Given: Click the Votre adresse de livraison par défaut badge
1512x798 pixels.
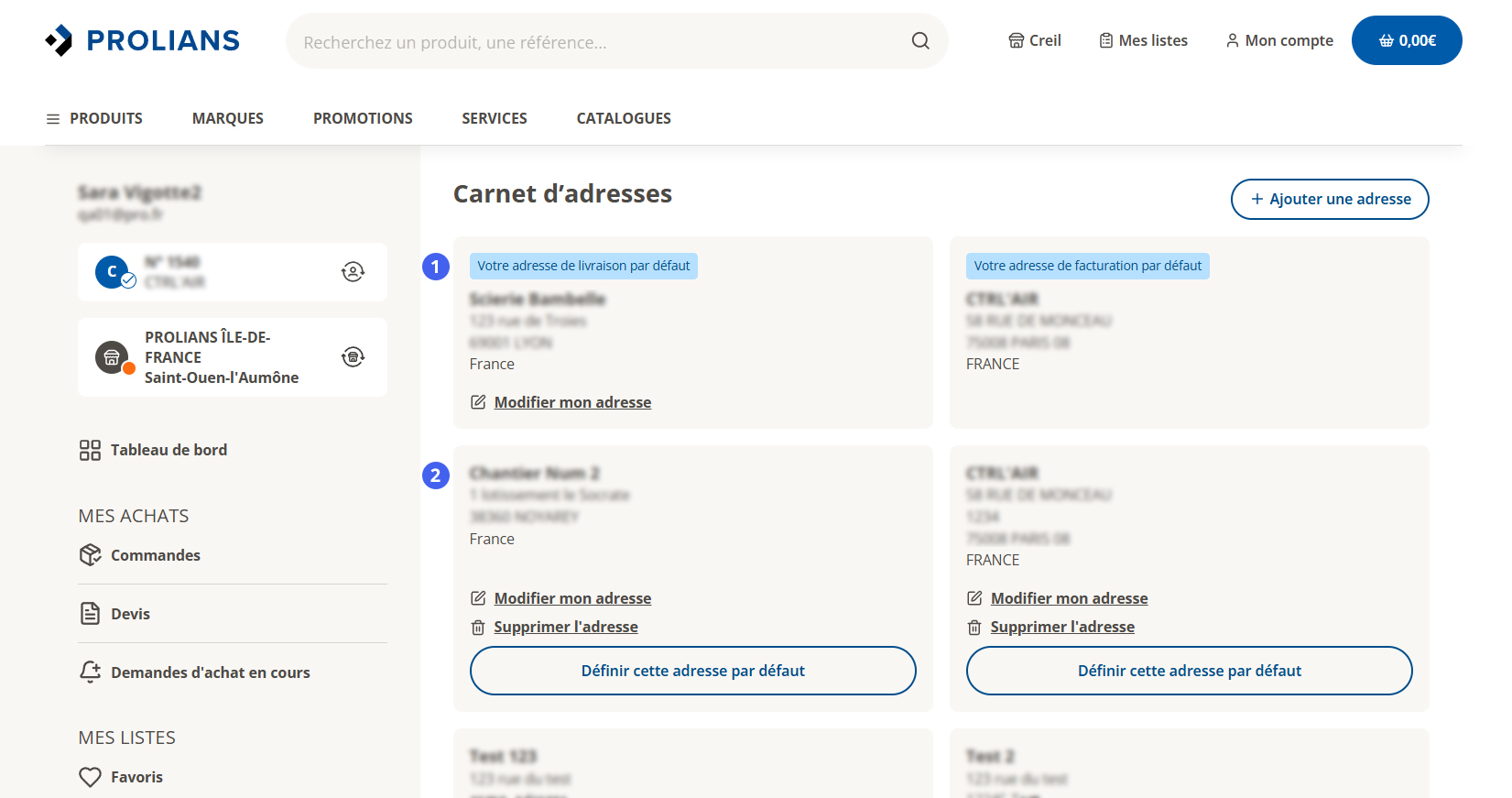Looking at the screenshot, I should pos(583,266).
